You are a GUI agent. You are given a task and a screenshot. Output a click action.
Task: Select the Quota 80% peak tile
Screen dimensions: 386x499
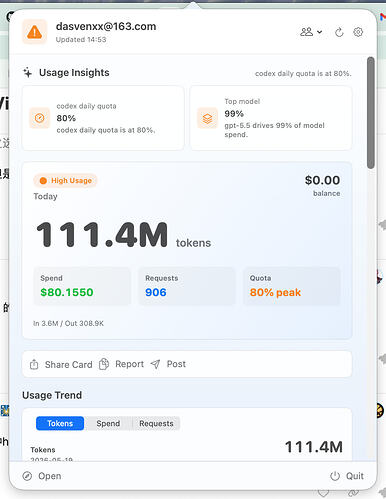coord(292,286)
